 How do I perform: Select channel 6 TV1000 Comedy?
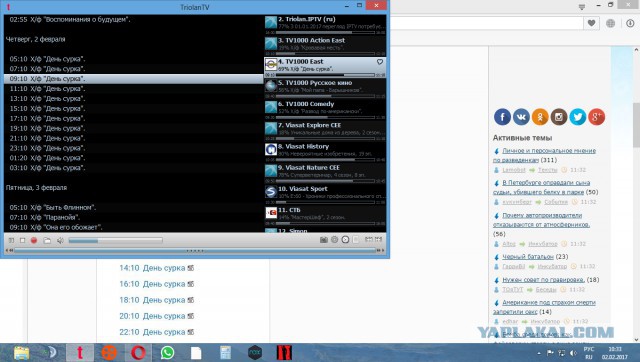(x=325, y=110)
